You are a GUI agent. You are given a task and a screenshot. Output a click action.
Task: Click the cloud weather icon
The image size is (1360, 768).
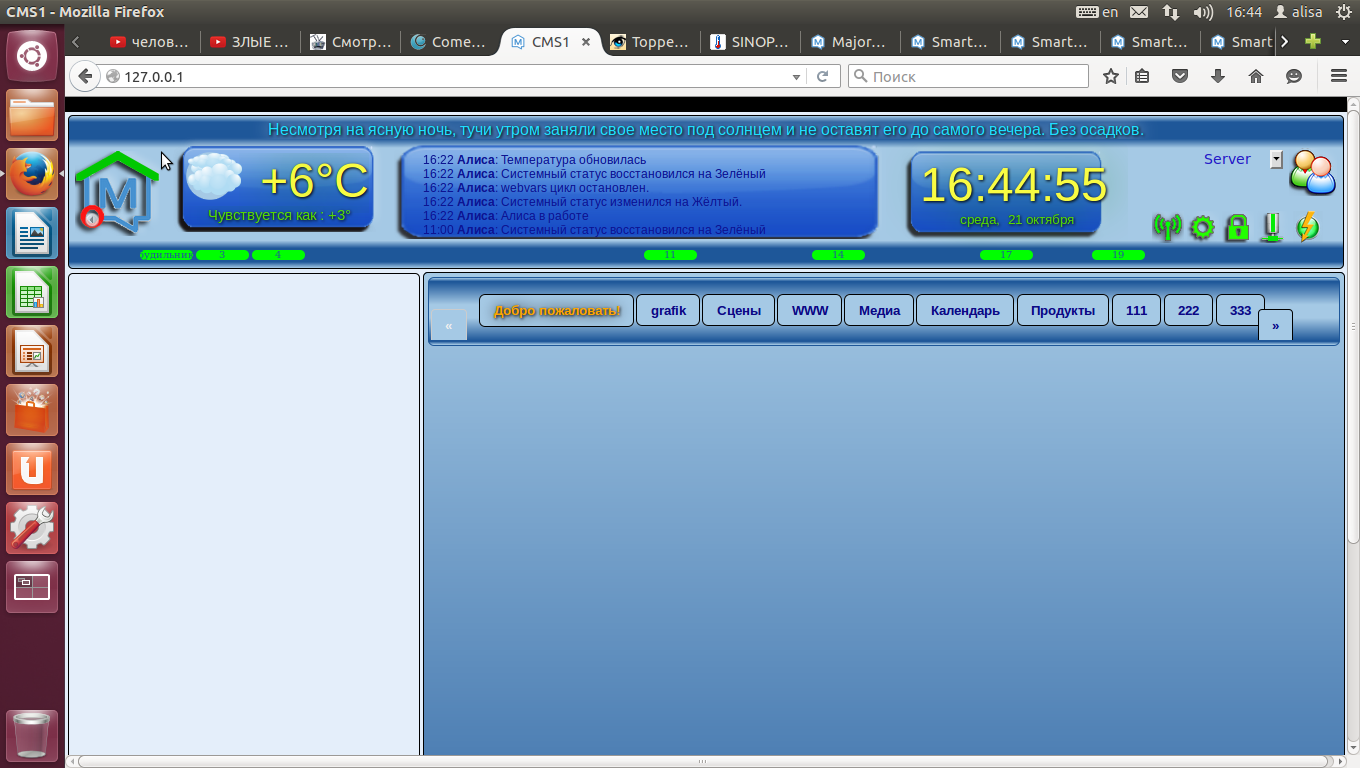(214, 175)
